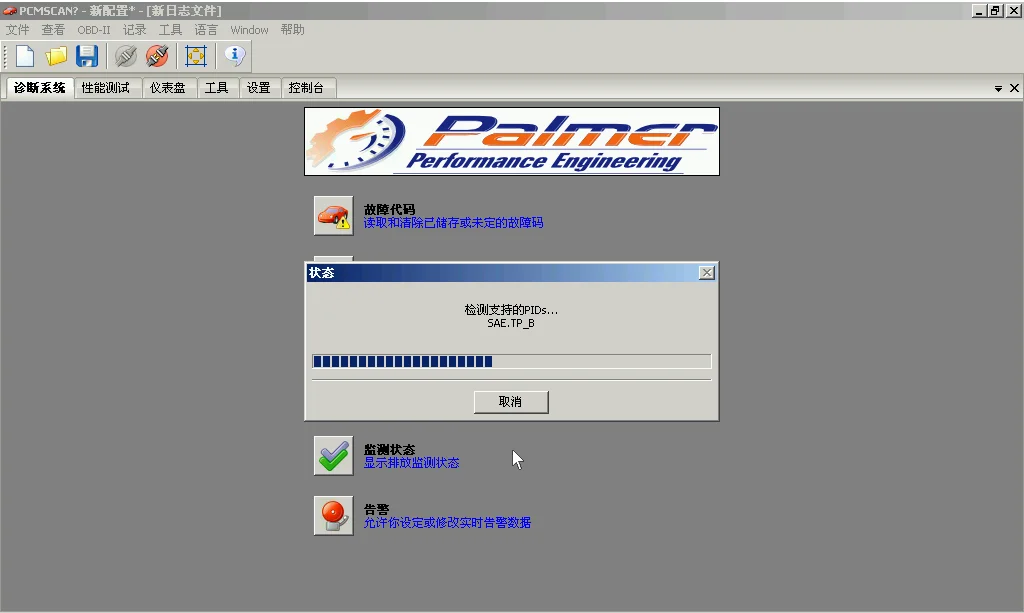Open the 查看 menu

click(53, 30)
